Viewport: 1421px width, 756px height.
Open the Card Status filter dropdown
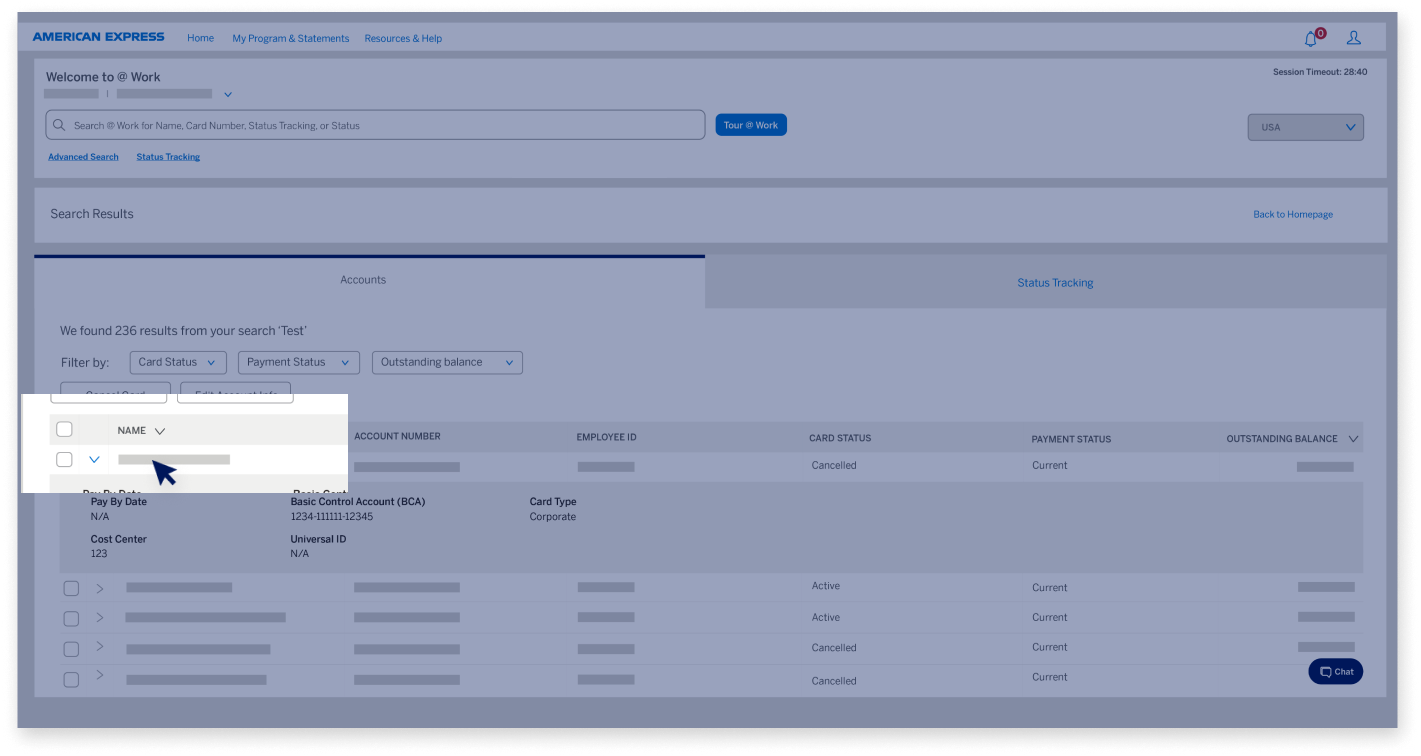point(177,362)
